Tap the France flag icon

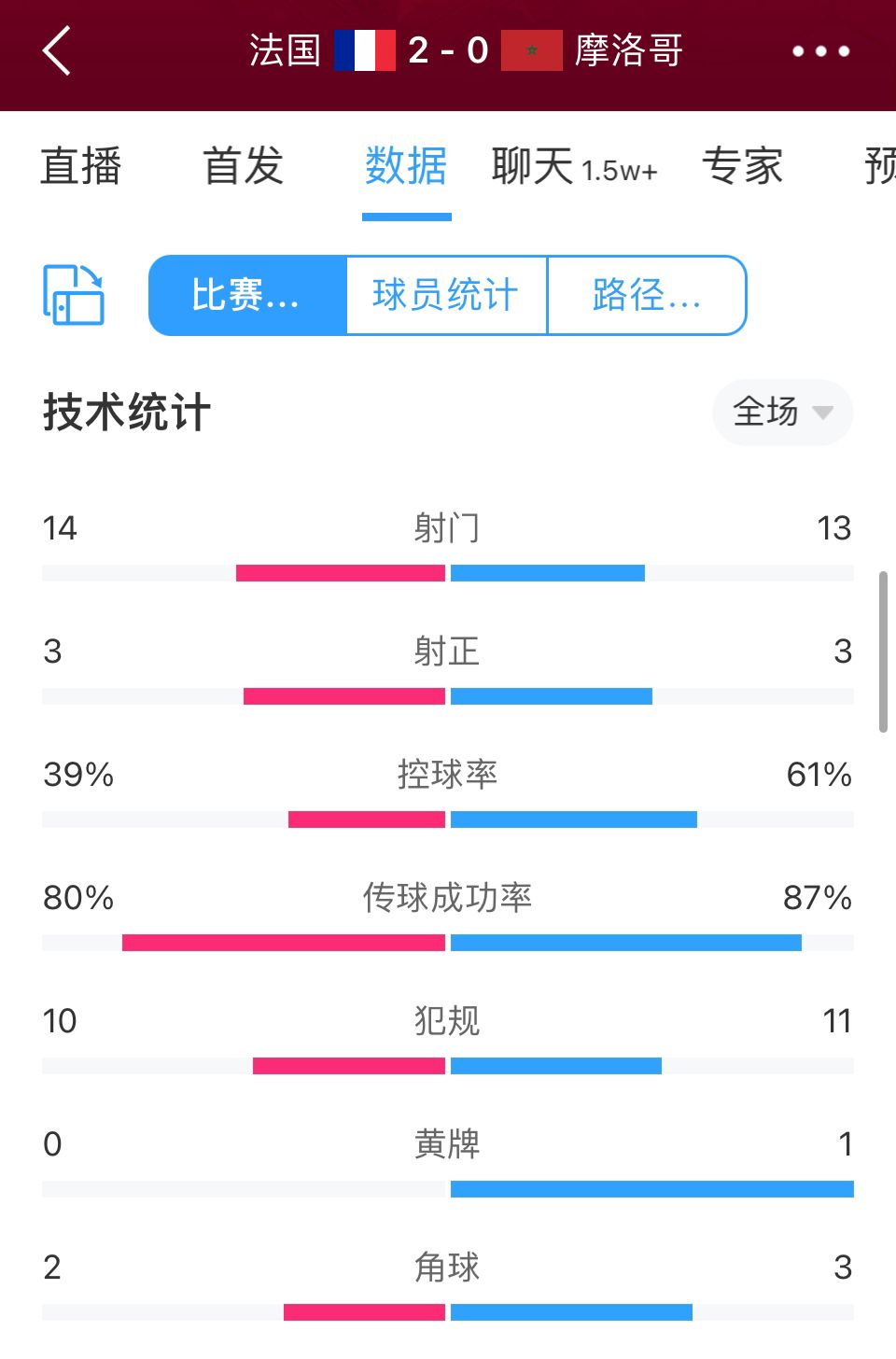coord(365,50)
